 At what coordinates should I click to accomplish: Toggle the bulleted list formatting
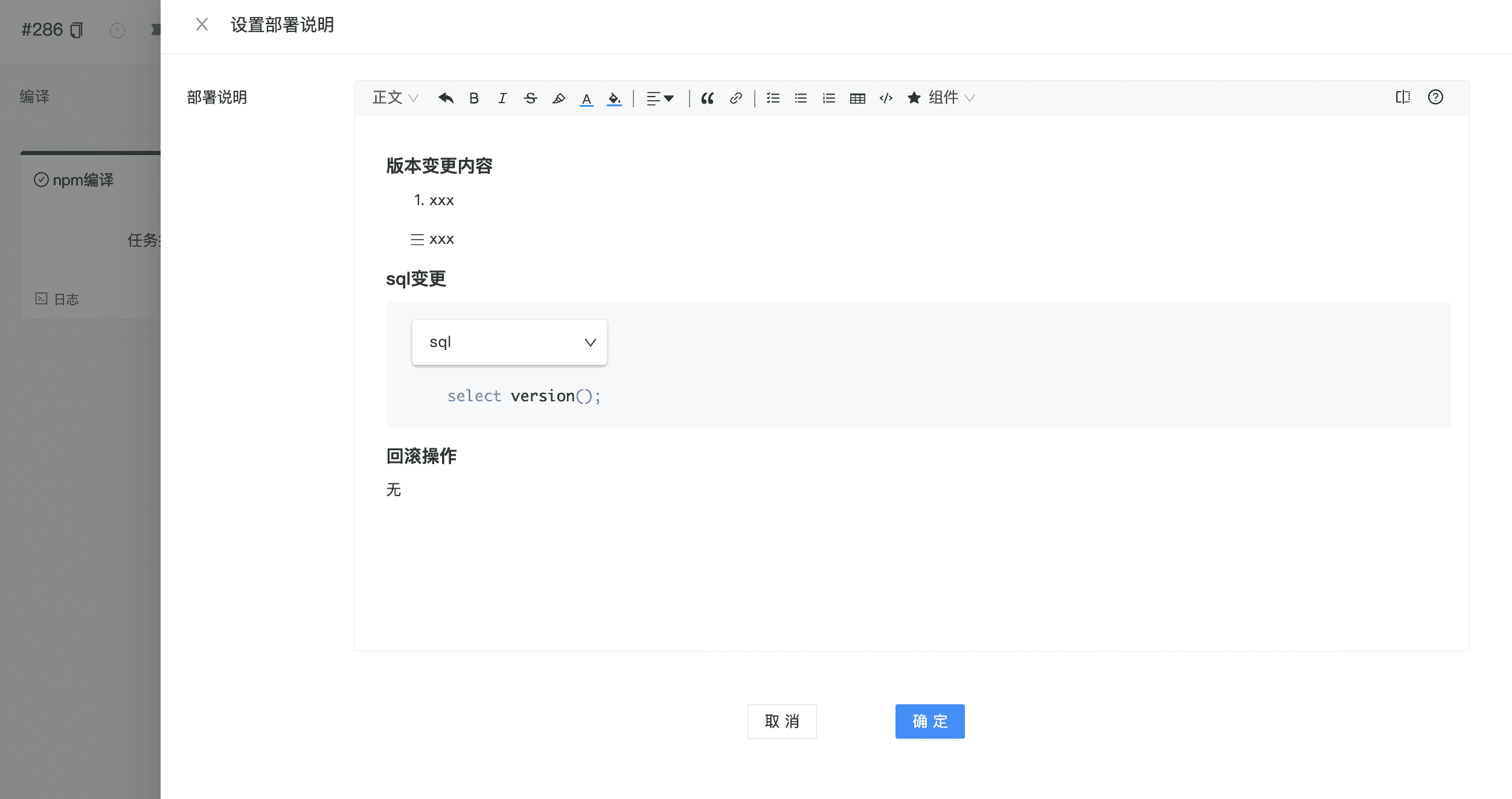(x=801, y=98)
